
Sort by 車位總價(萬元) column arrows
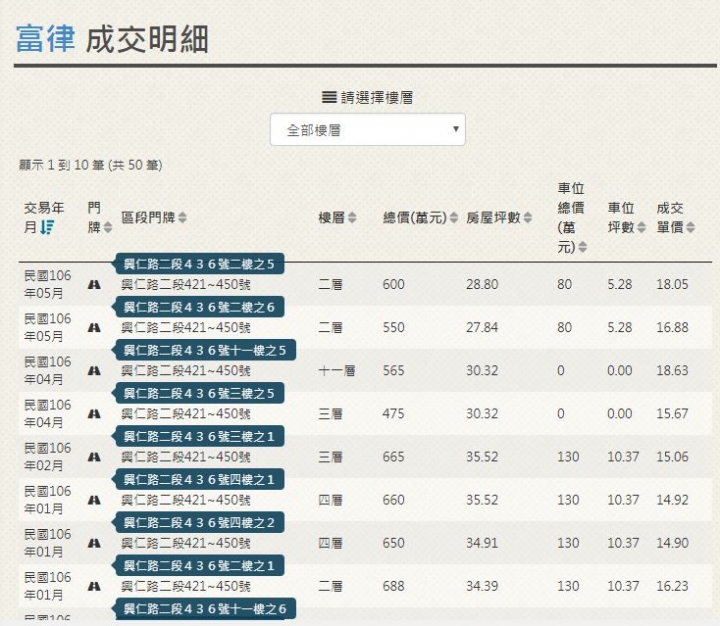click(x=583, y=247)
